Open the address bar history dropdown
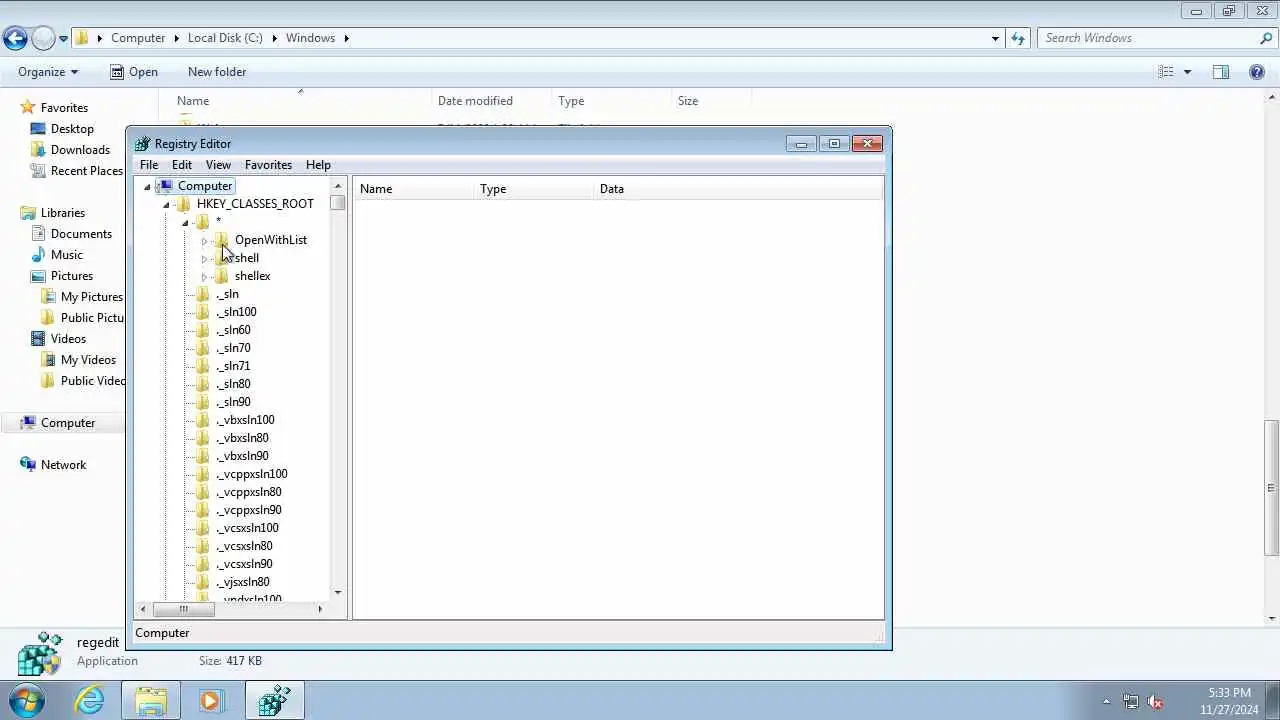1280x720 pixels. (x=995, y=38)
